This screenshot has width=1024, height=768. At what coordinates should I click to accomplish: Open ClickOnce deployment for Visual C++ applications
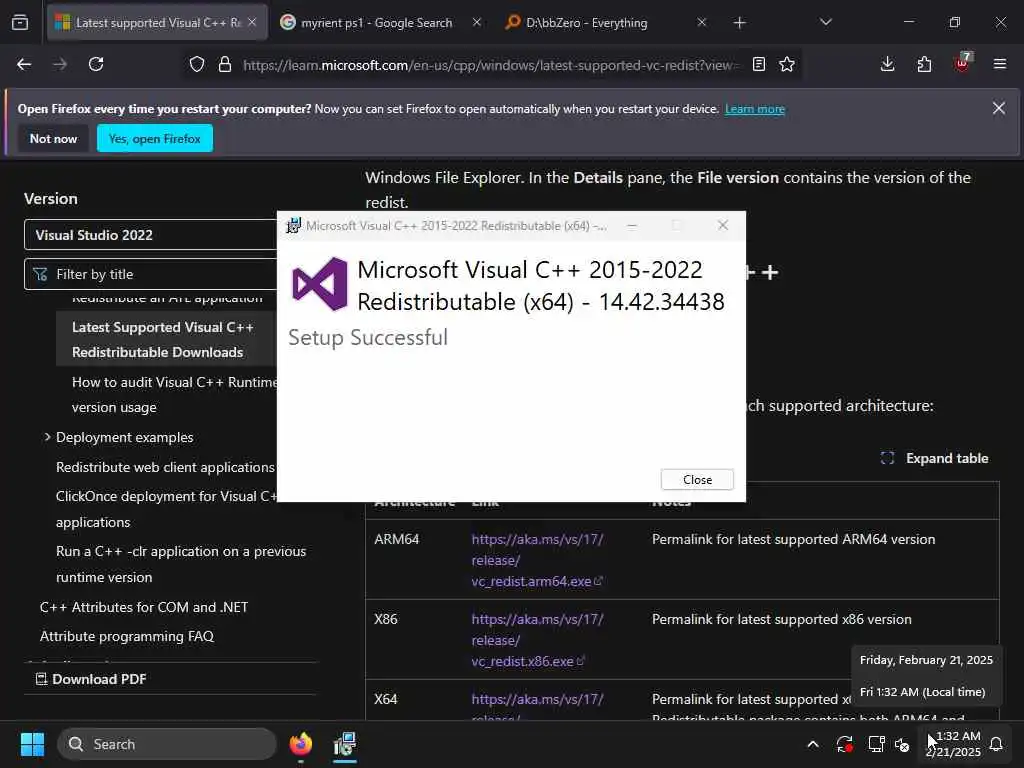167,509
